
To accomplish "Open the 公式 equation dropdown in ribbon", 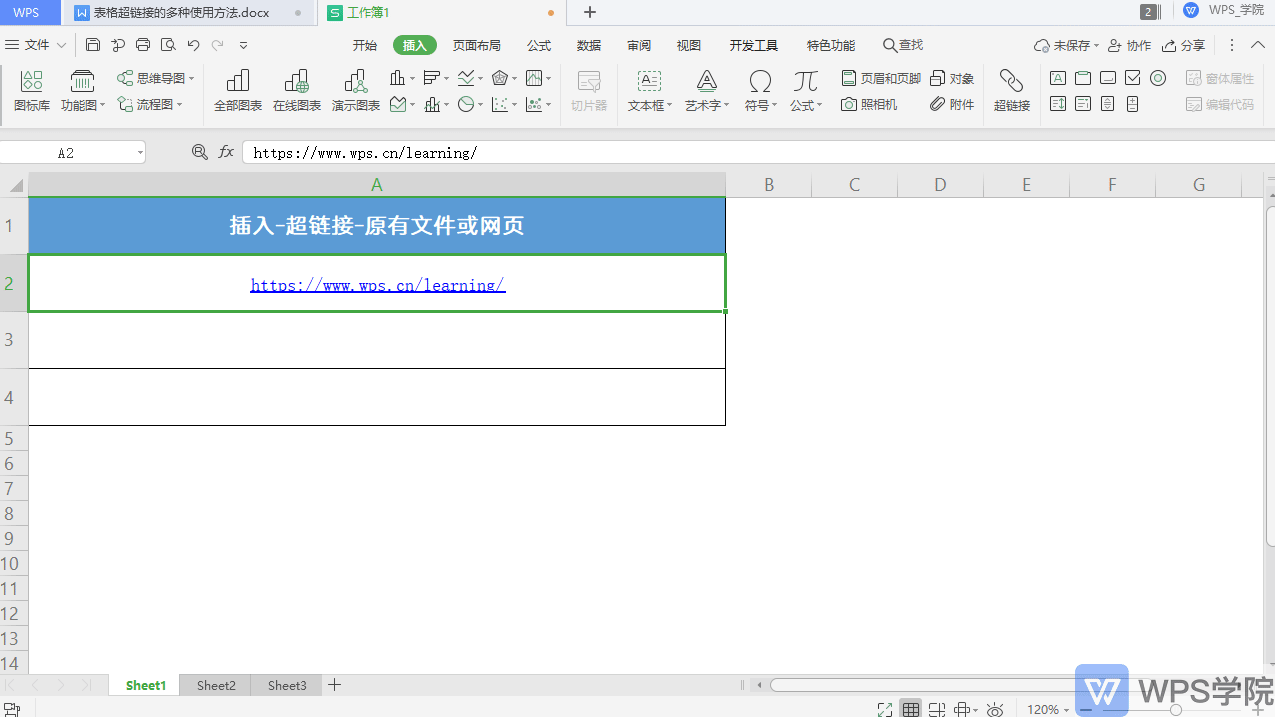I will pyautogui.click(x=806, y=90).
